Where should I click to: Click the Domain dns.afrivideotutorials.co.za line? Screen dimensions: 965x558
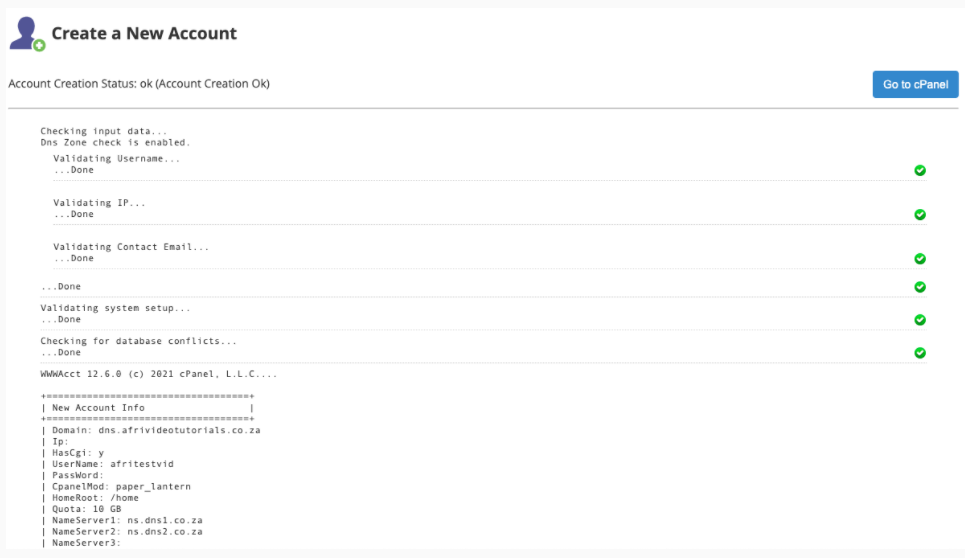coord(154,431)
